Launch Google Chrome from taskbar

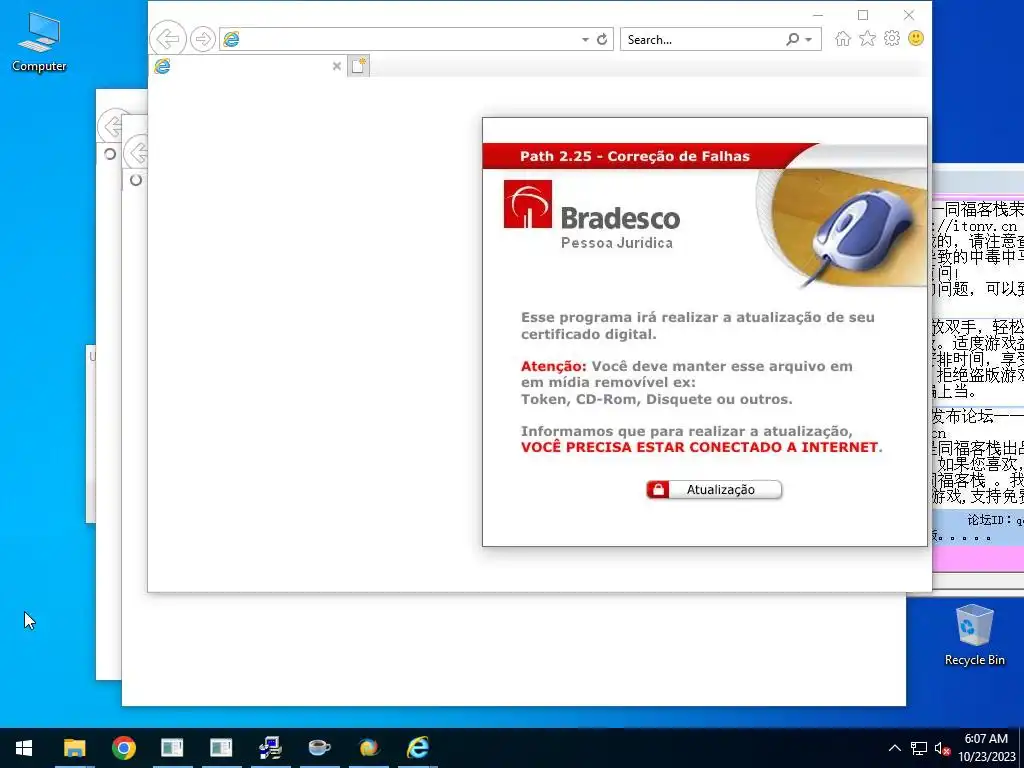pyautogui.click(x=123, y=748)
